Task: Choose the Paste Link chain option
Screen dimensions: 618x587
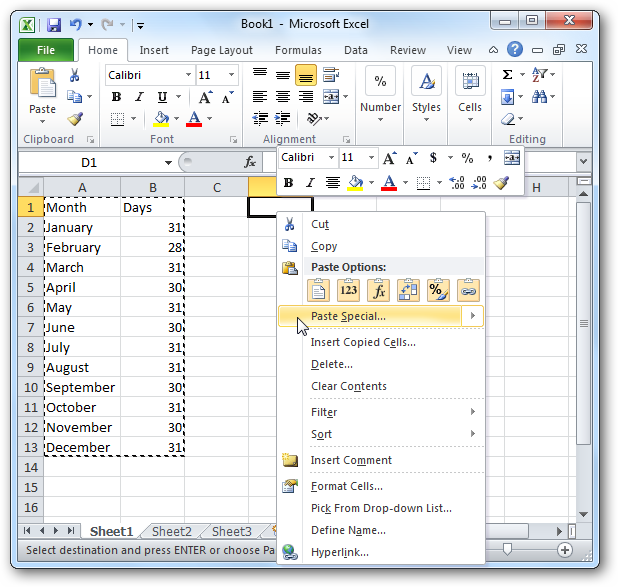Action: (468, 290)
